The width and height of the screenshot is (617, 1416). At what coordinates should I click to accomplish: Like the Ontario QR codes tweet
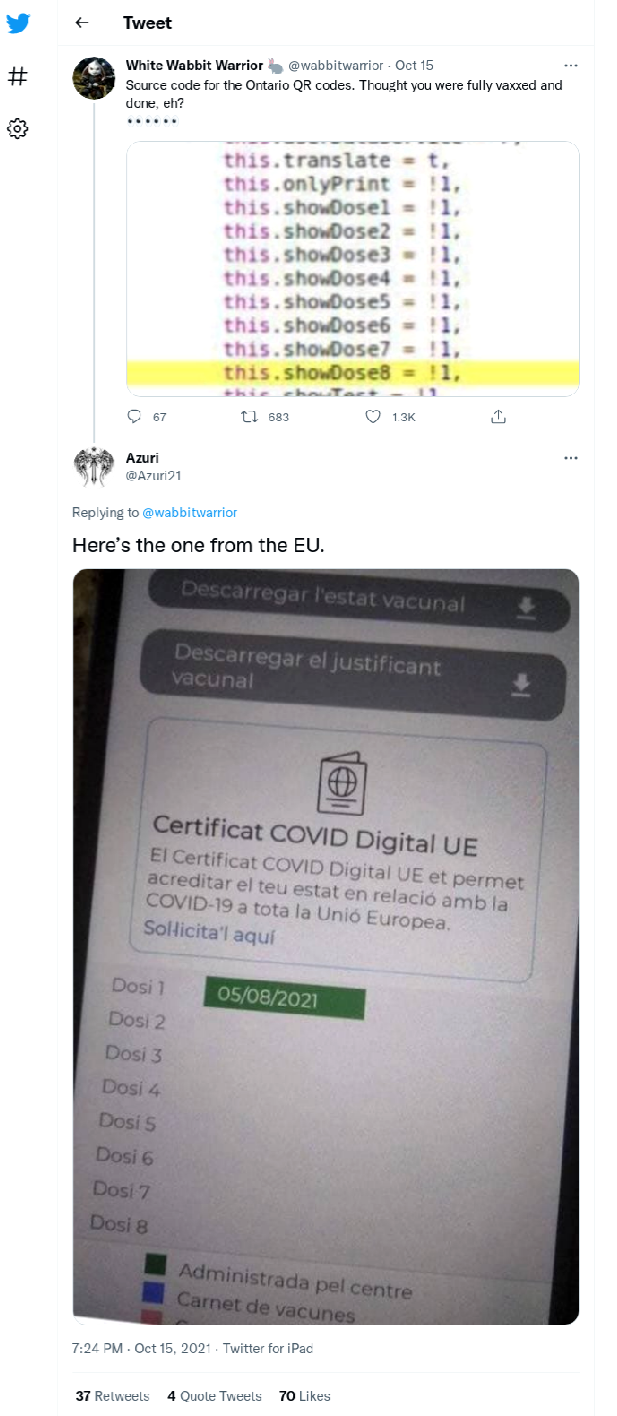click(x=373, y=416)
